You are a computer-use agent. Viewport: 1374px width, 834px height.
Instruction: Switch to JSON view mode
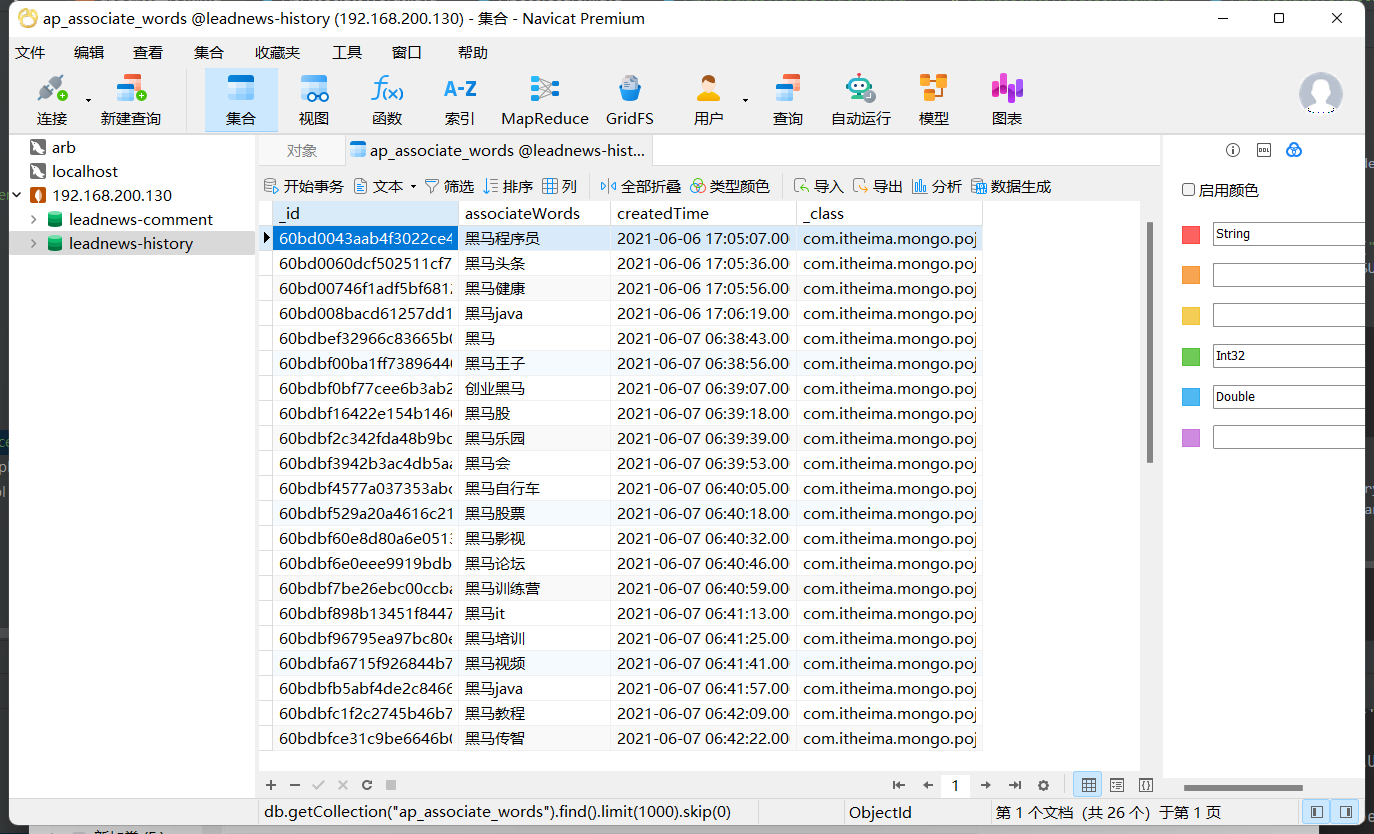tap(1146, 785)
